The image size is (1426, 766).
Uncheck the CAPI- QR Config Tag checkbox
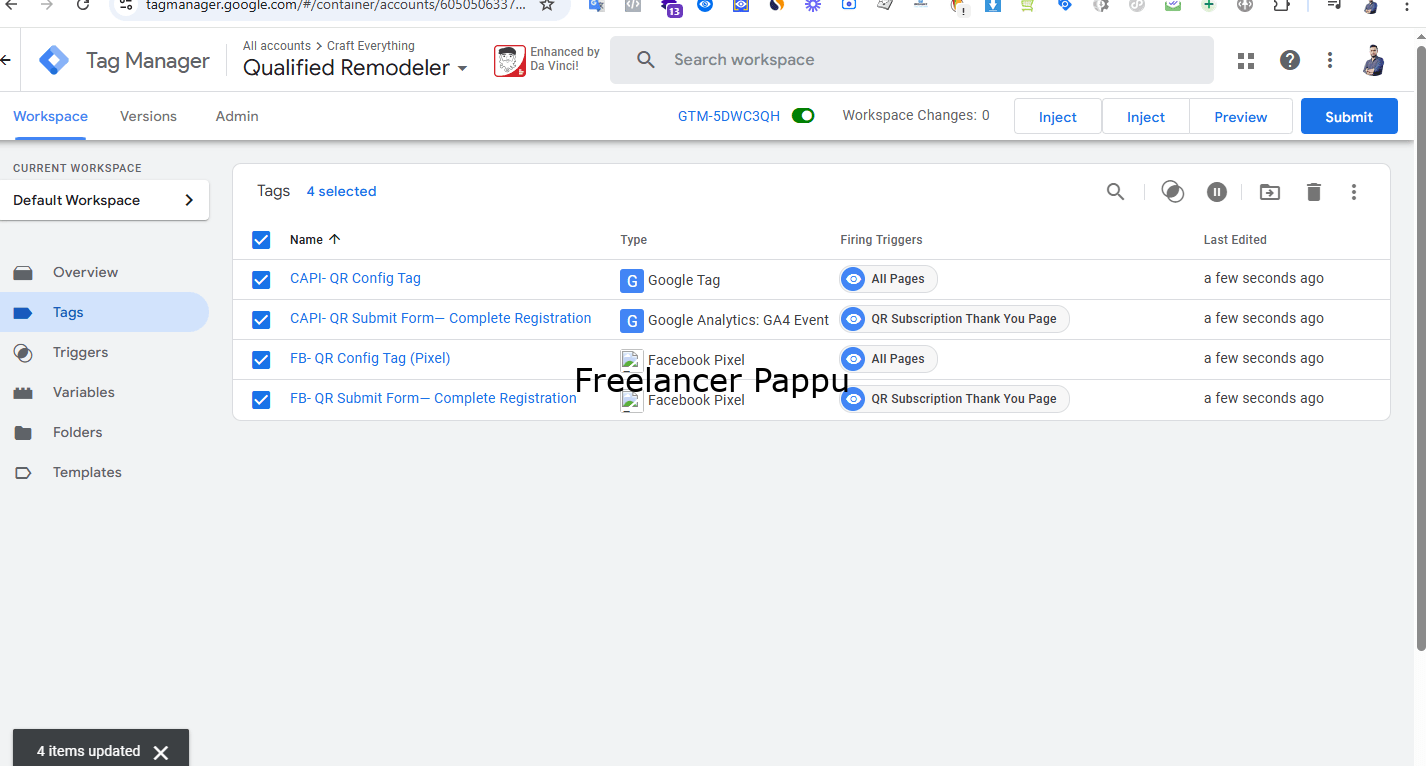(x=261, y=280)
